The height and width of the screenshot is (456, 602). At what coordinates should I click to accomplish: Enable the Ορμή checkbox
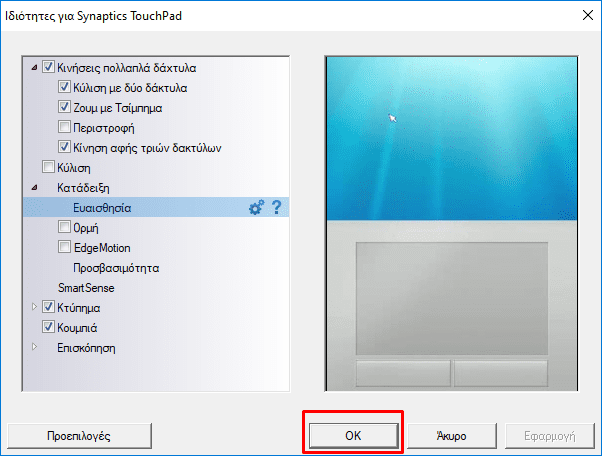coord(64,226)
